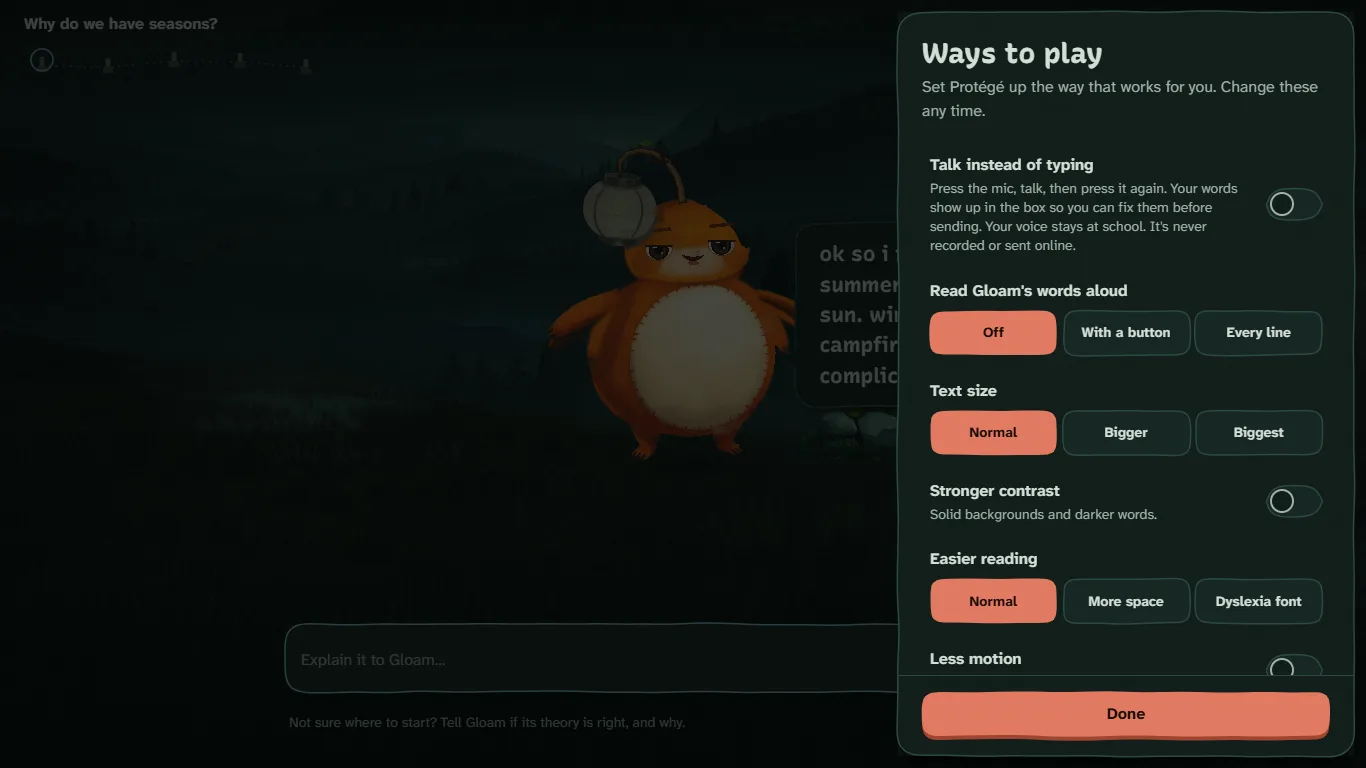
Task: Click Gloam's speech bubble
Action: tap(847, 314)
